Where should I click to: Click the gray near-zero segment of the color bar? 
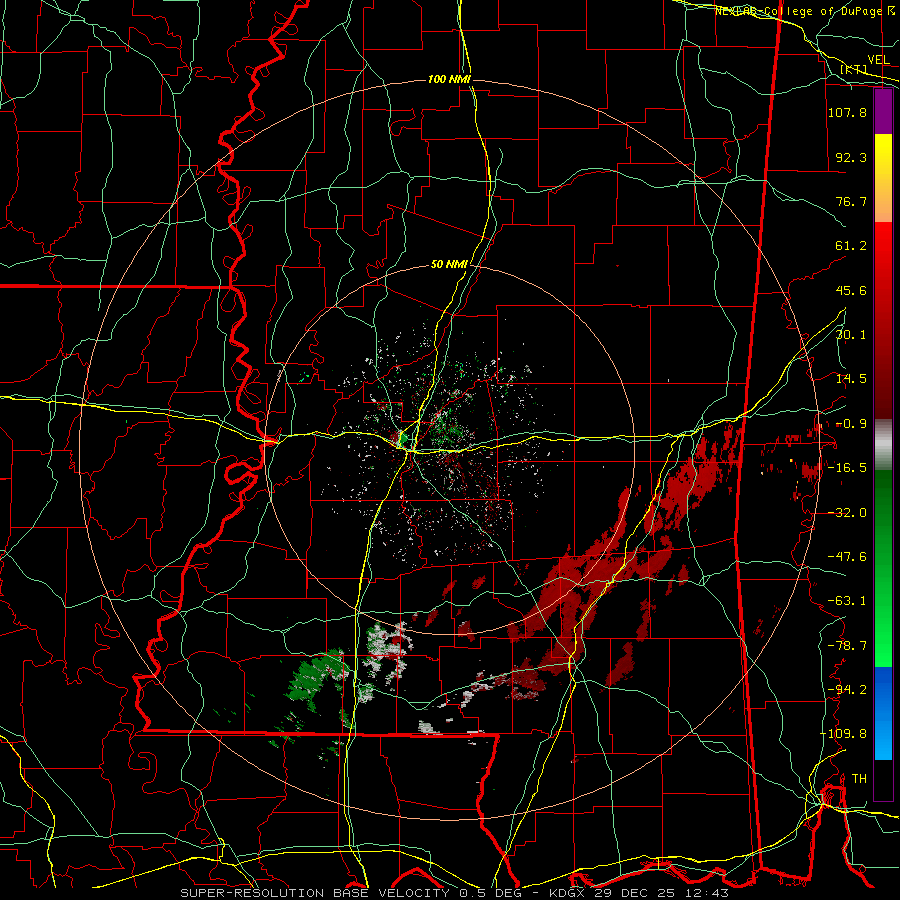[x=883, y=444]
